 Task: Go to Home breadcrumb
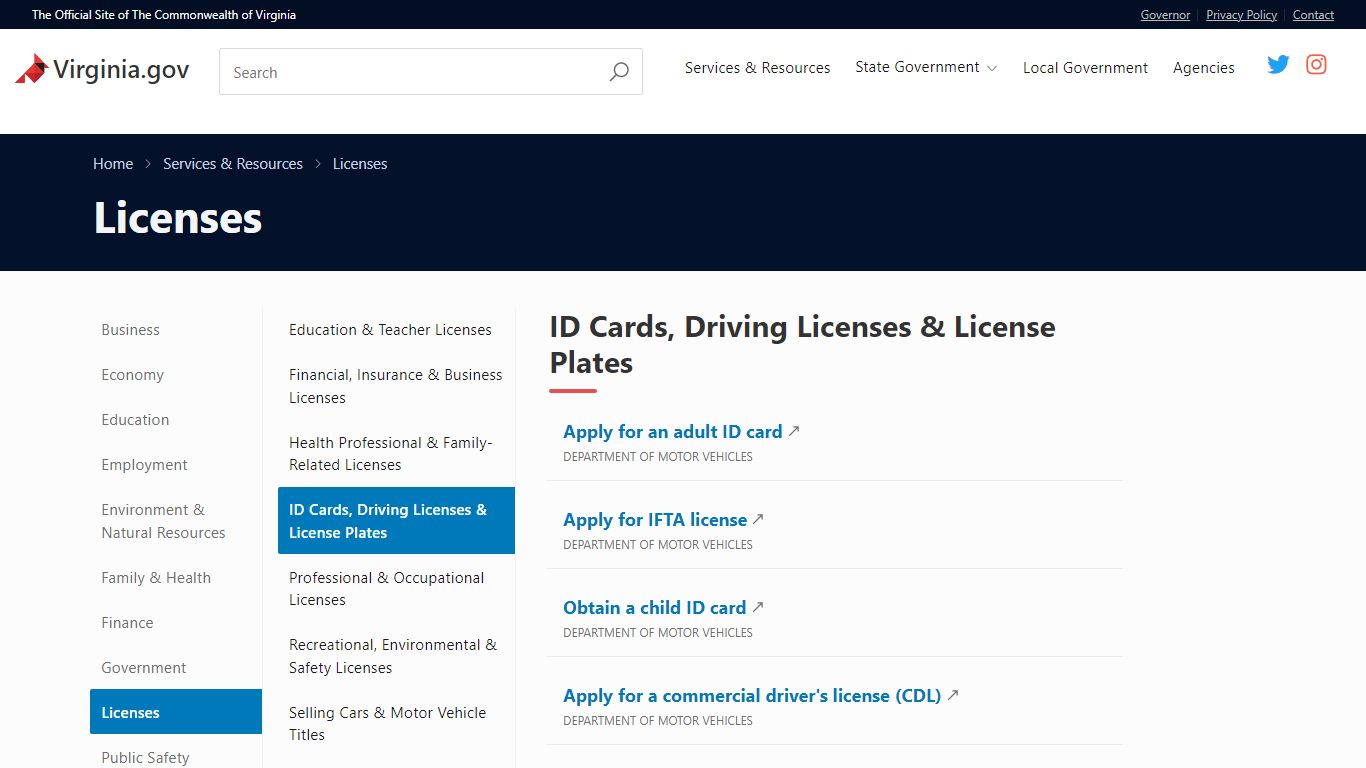(113, 164)
